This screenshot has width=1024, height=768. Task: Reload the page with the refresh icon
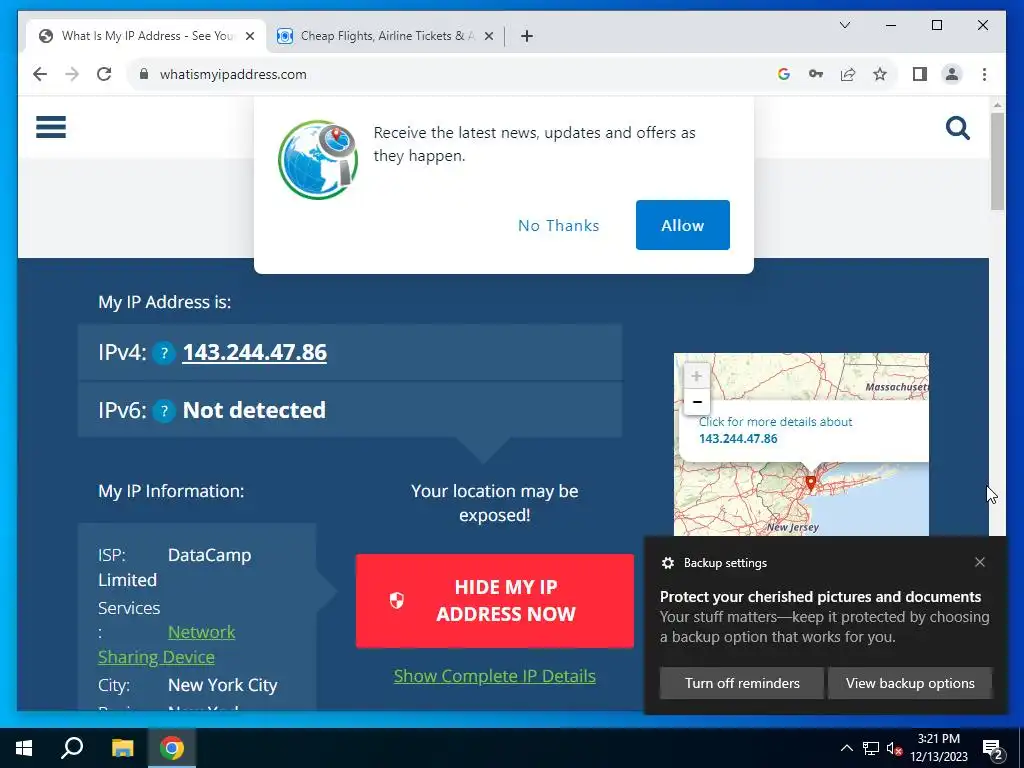click(x=104, y=74)
